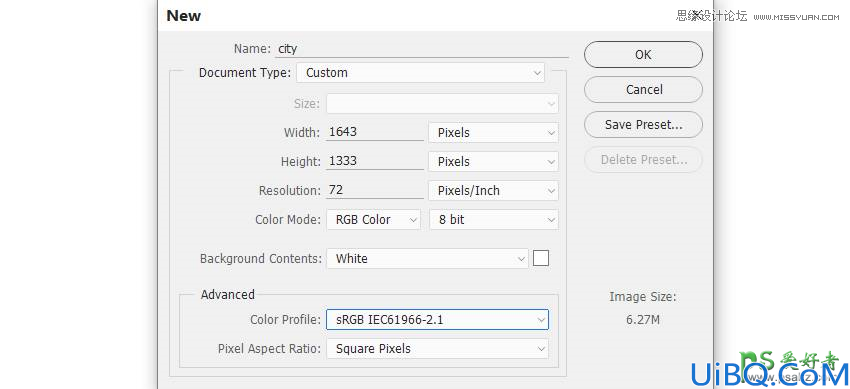
Task: Open the Width units dropdown
Action: click(x=493, y=133)
